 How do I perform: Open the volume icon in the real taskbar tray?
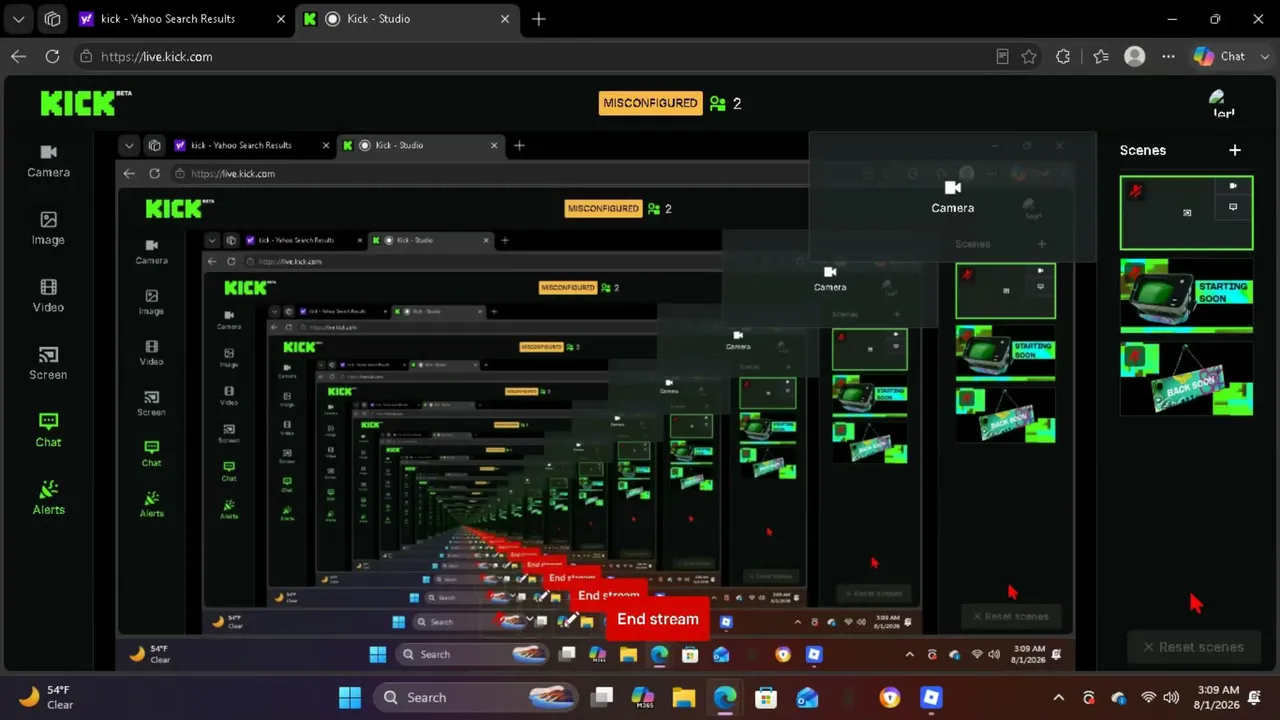coord(1171,697)
